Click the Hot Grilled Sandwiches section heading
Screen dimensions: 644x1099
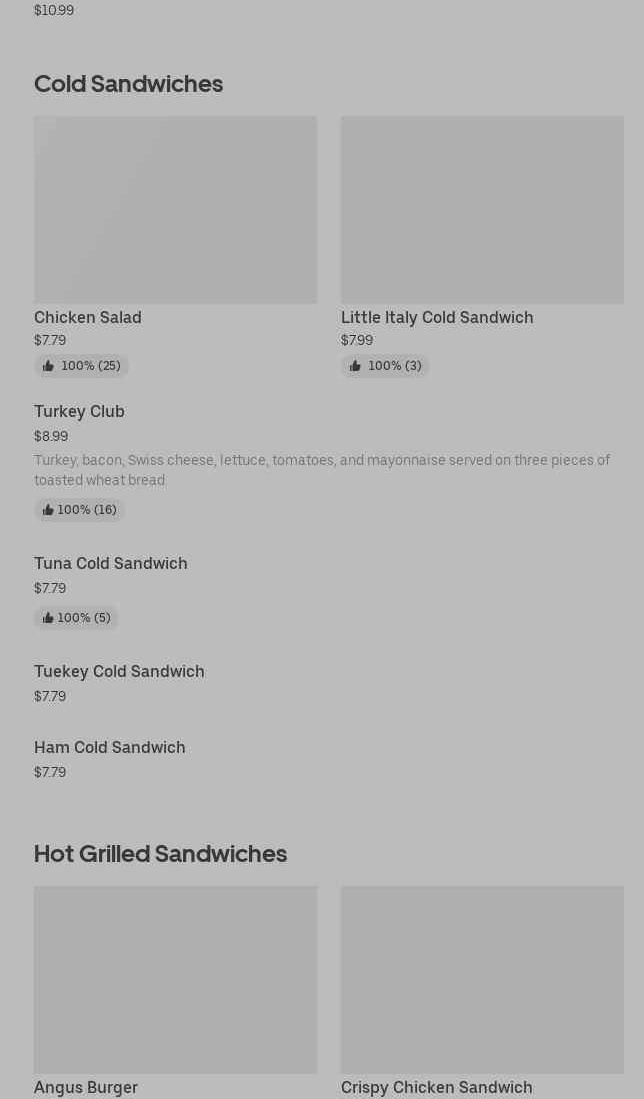[x=160, y=853]
